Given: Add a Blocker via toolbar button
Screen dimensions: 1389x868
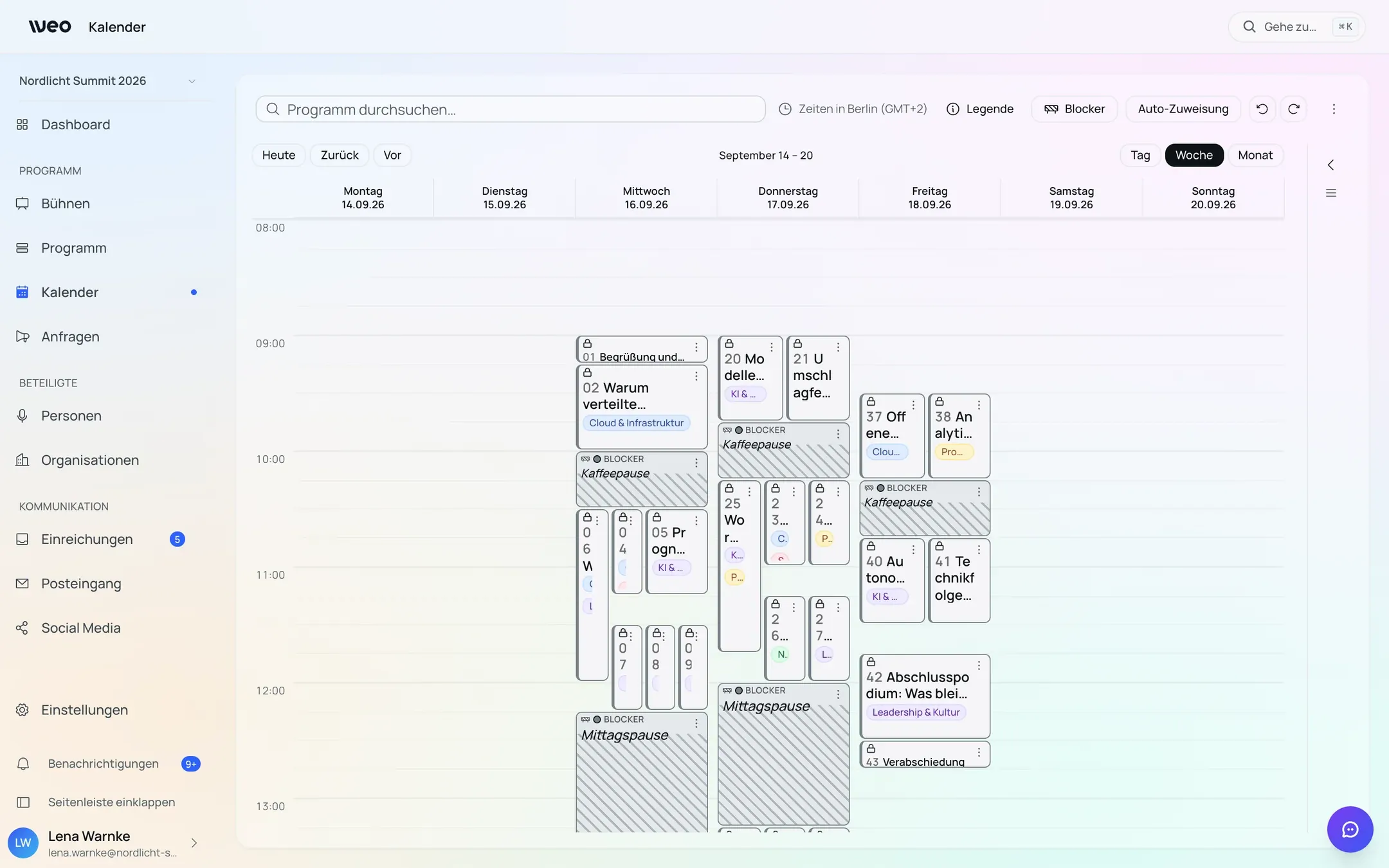Looking at the screenshot, I should click(1075, 109).
